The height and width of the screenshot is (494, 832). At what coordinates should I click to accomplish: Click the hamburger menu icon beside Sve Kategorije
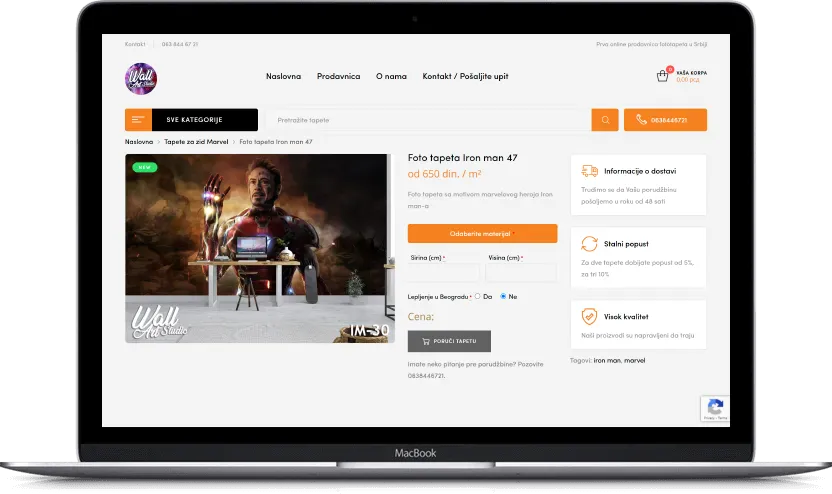point(138,120)
